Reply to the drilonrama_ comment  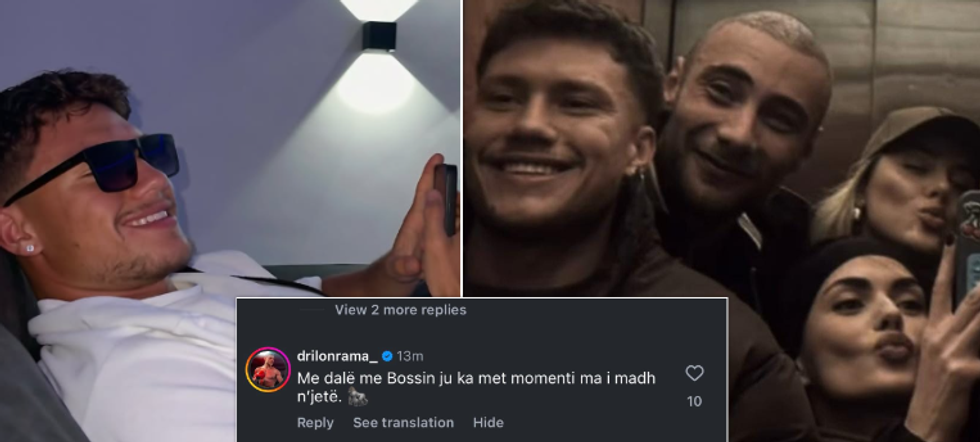tap(315, 423)
